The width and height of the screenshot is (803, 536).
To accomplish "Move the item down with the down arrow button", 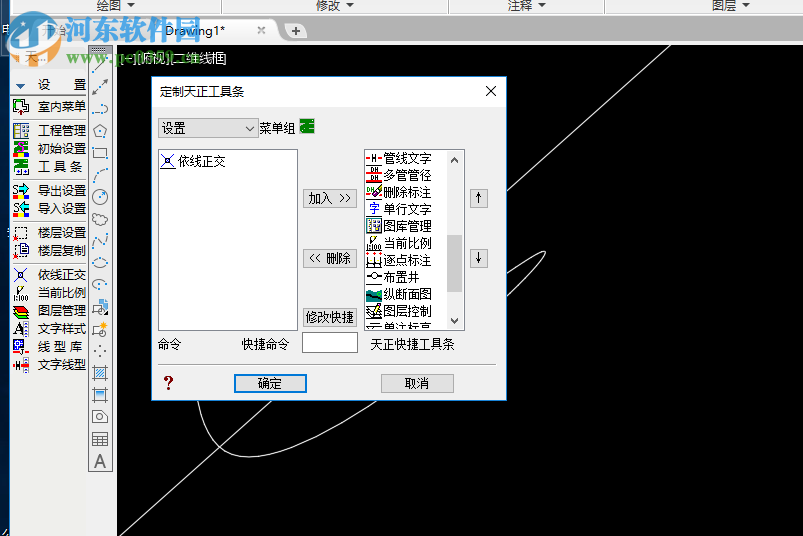I will click(478, 258).
